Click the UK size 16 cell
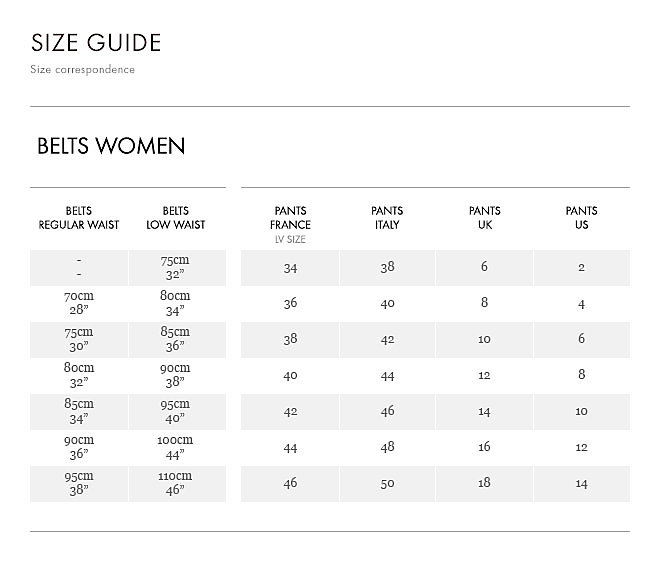This screenshot has width=660, height=588. (484, 448)
